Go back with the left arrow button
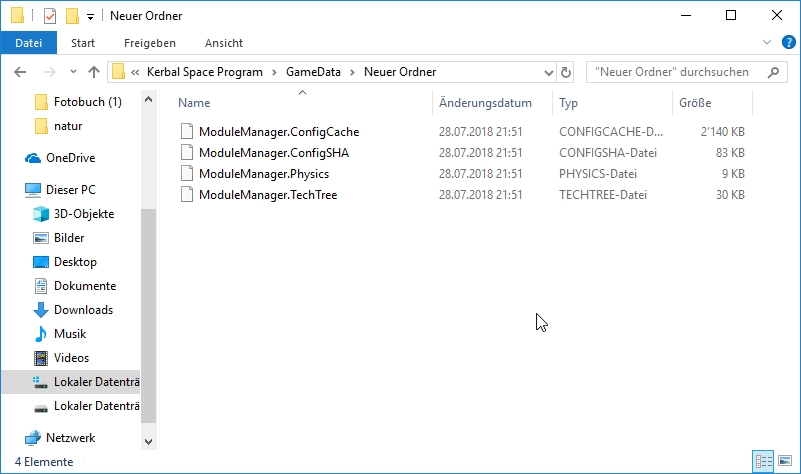The height and width of the screenshot is (474, 801). pyautogui.click(x=21, y=72)
